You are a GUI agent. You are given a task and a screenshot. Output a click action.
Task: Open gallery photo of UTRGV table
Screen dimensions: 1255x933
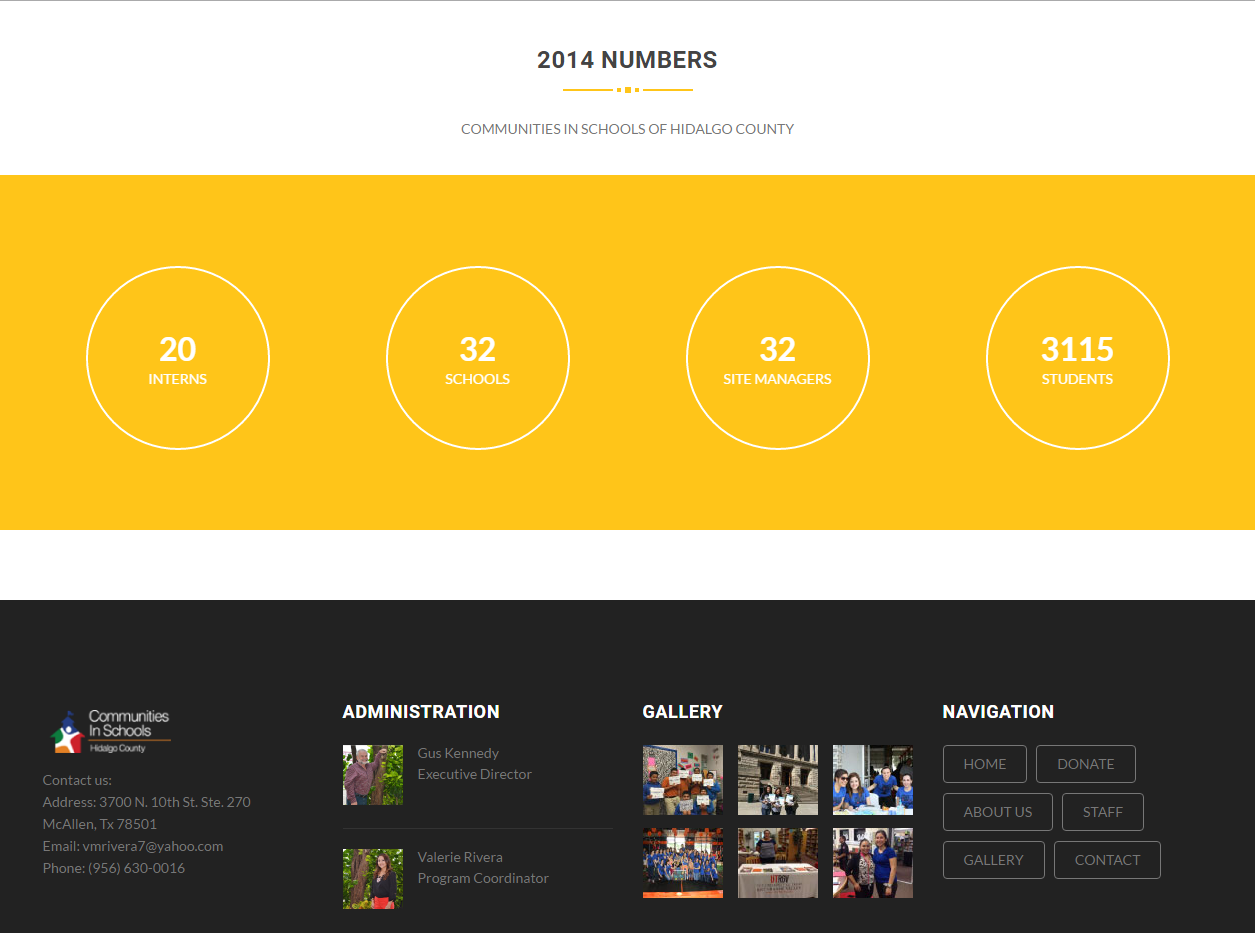777,863
